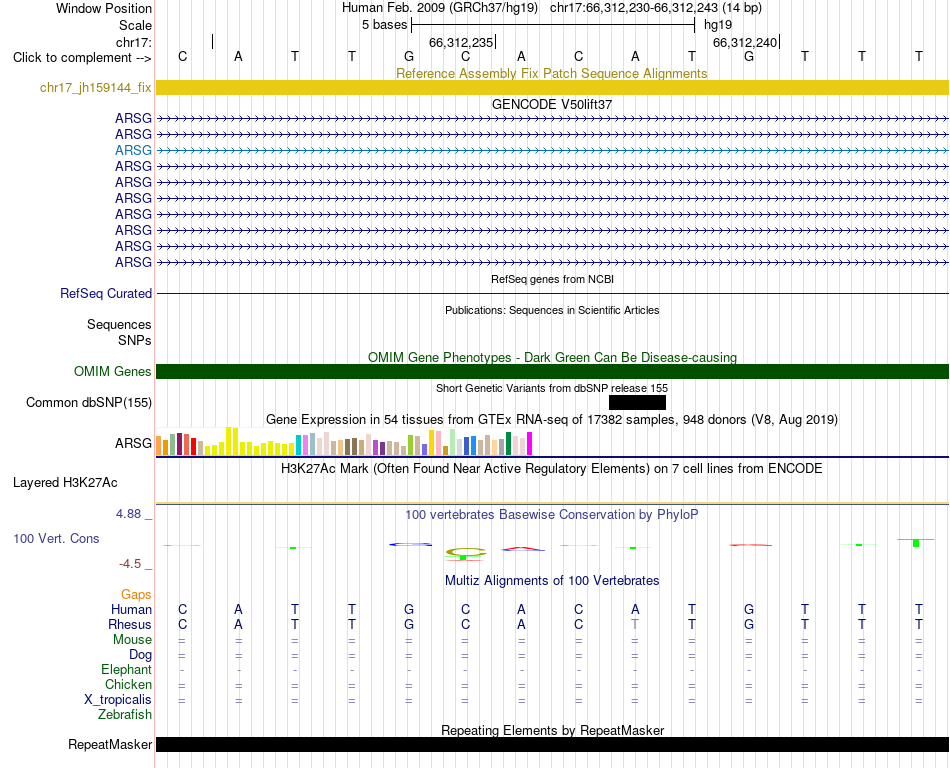Screen dimensions: 950x768
Task: Click the "Layered H3K27Ac" track label
Action: coord(65,483)
